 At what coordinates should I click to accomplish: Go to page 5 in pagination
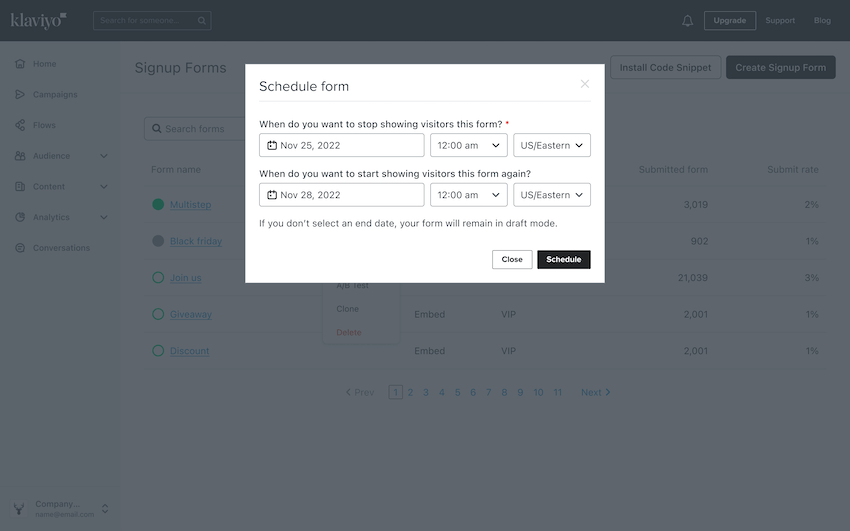[x=458, y=392]
